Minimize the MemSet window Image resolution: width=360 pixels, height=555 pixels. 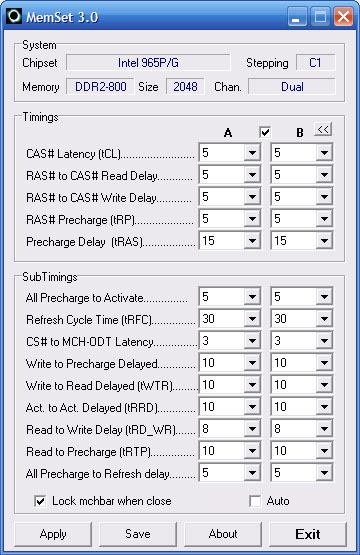[x=297, y=17]
